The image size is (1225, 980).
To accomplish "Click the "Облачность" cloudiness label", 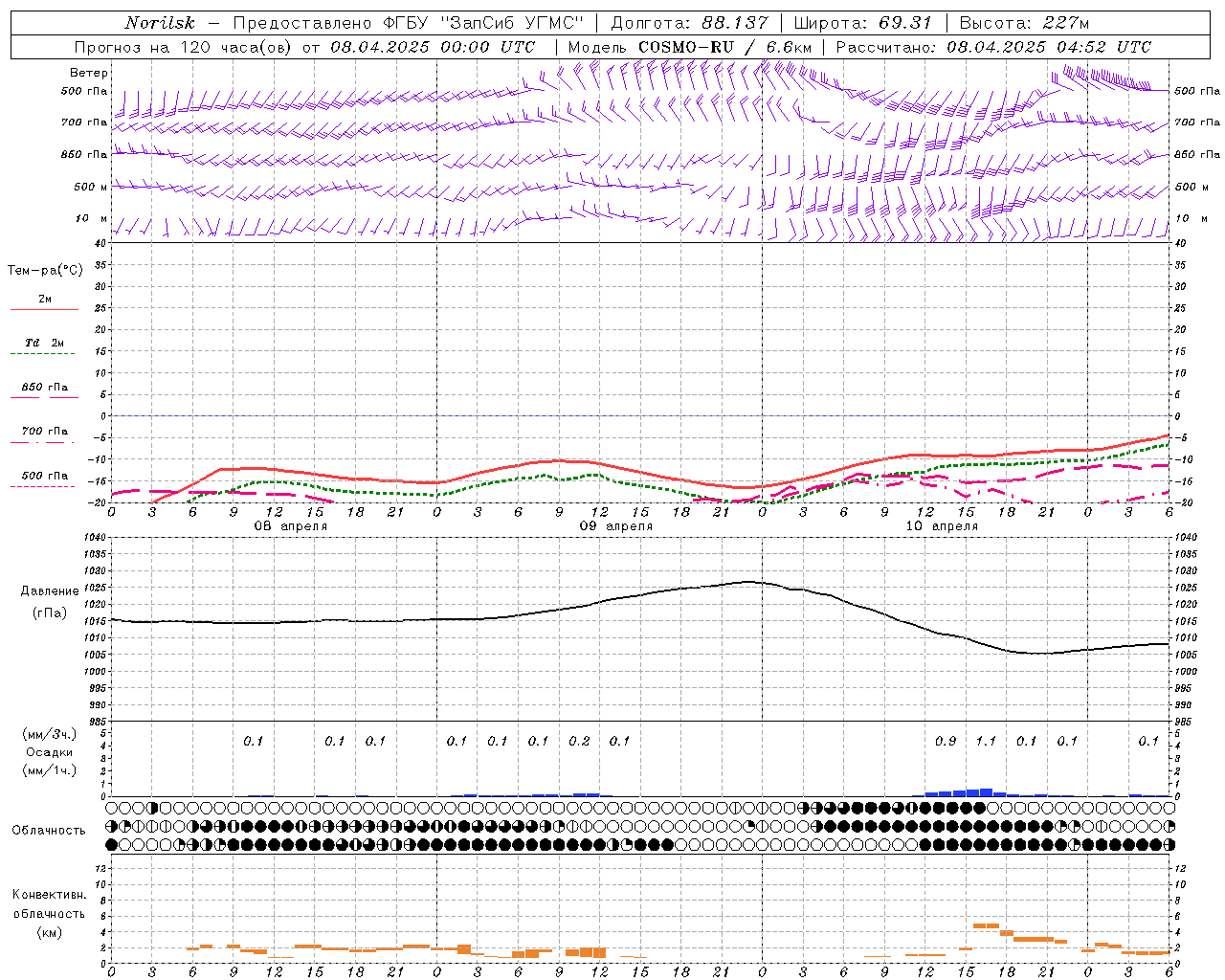I will [x=49, y=830].
